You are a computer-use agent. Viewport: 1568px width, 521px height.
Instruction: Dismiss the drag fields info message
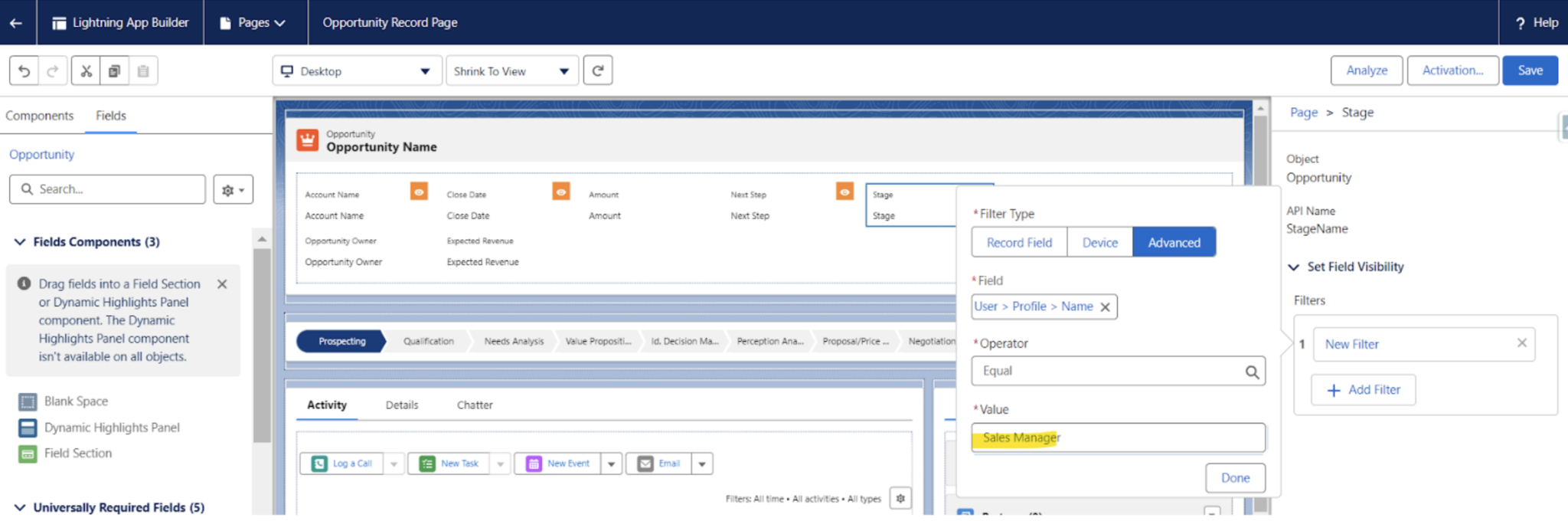point(222,284)
